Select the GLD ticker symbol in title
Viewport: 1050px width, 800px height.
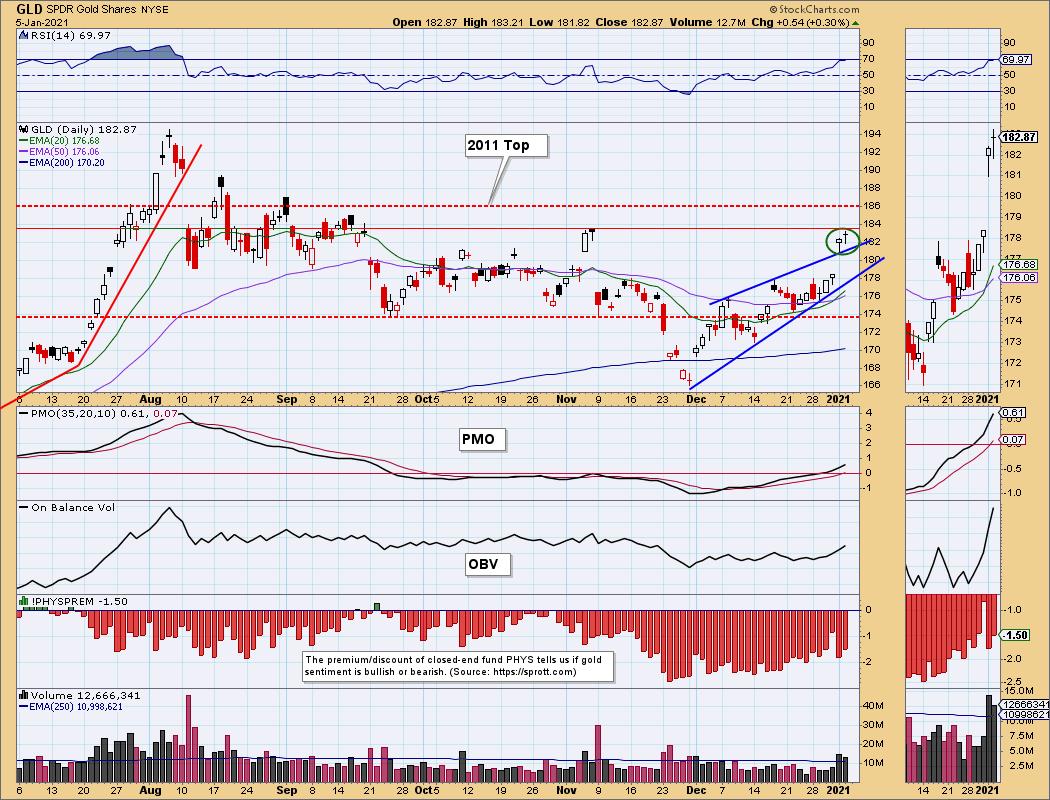29,9
